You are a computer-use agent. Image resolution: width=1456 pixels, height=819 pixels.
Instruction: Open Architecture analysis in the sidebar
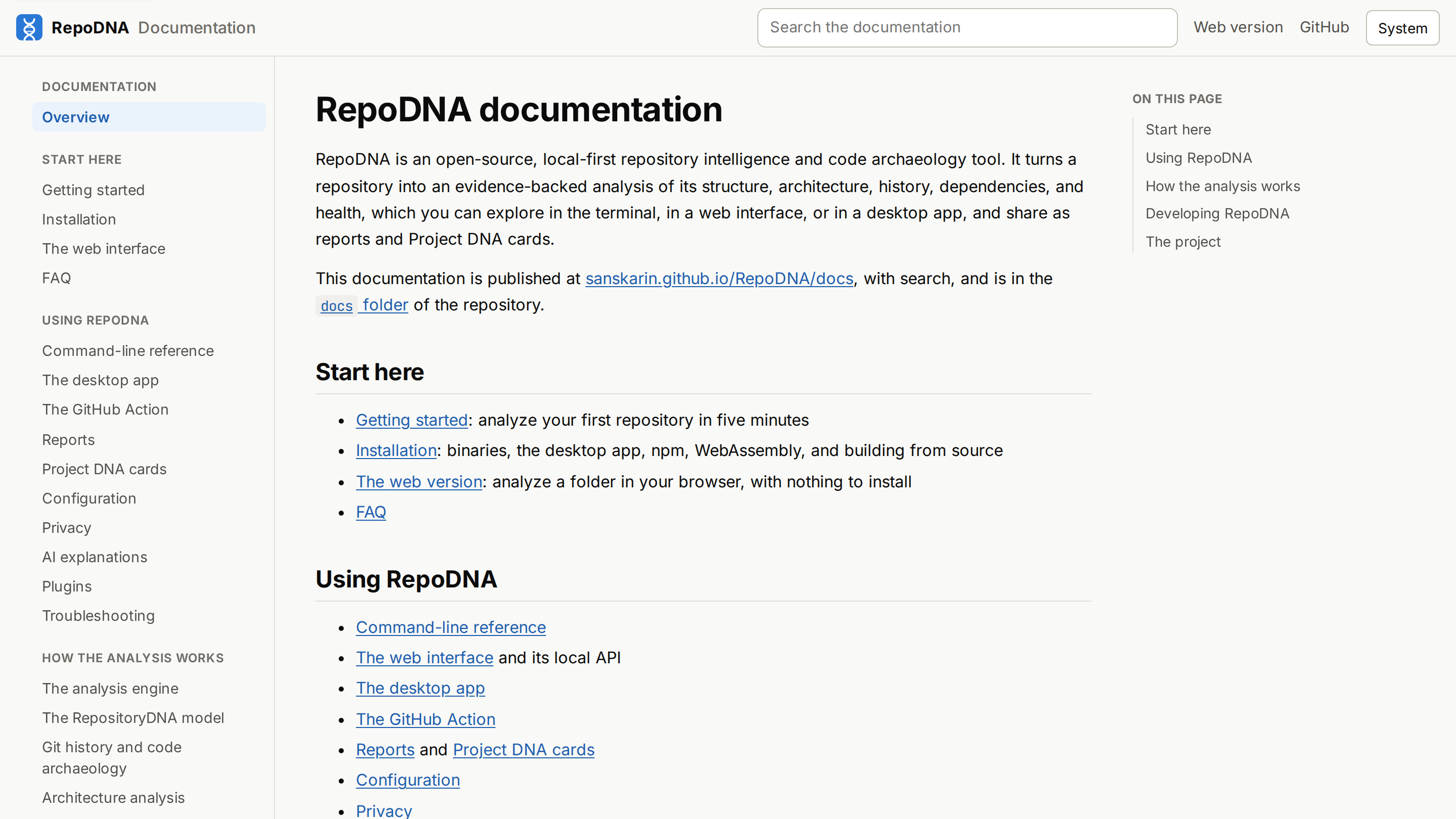pos(113,798)
